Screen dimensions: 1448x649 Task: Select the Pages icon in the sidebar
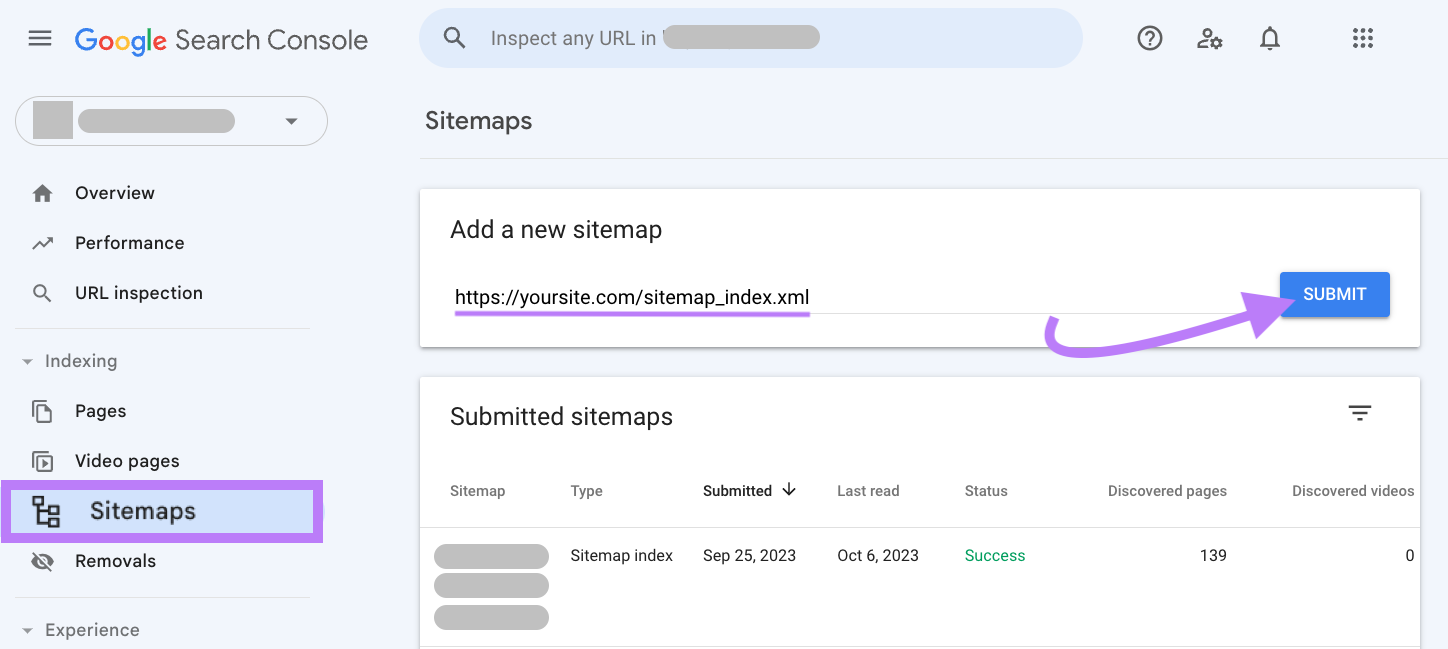42,411
